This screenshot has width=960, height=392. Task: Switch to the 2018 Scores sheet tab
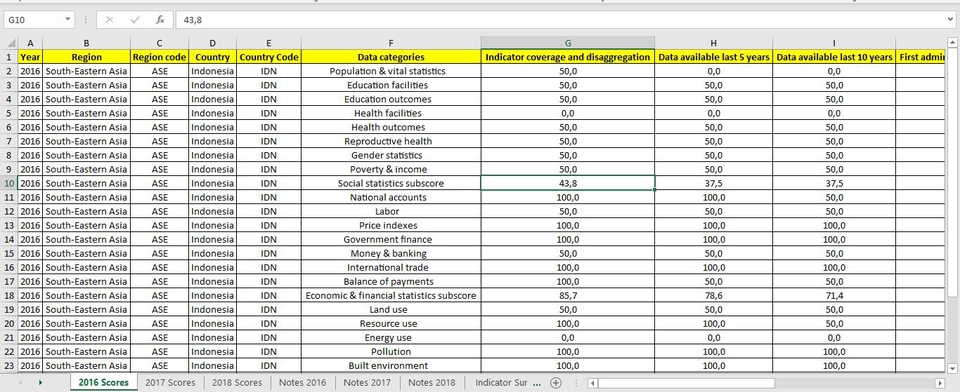pyautogui.click(x=237, y=382)
